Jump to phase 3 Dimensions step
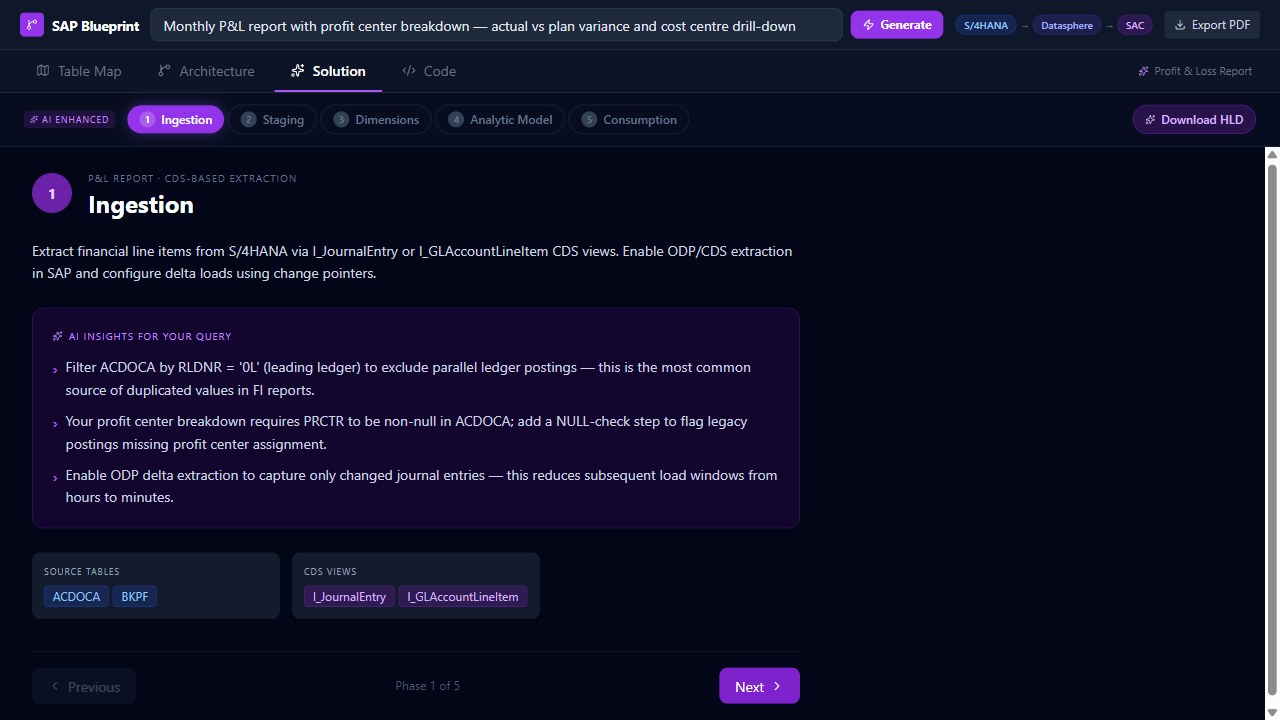Image resolution: width=1280 pixels, height=720 pixels. (x=376, y=120)
